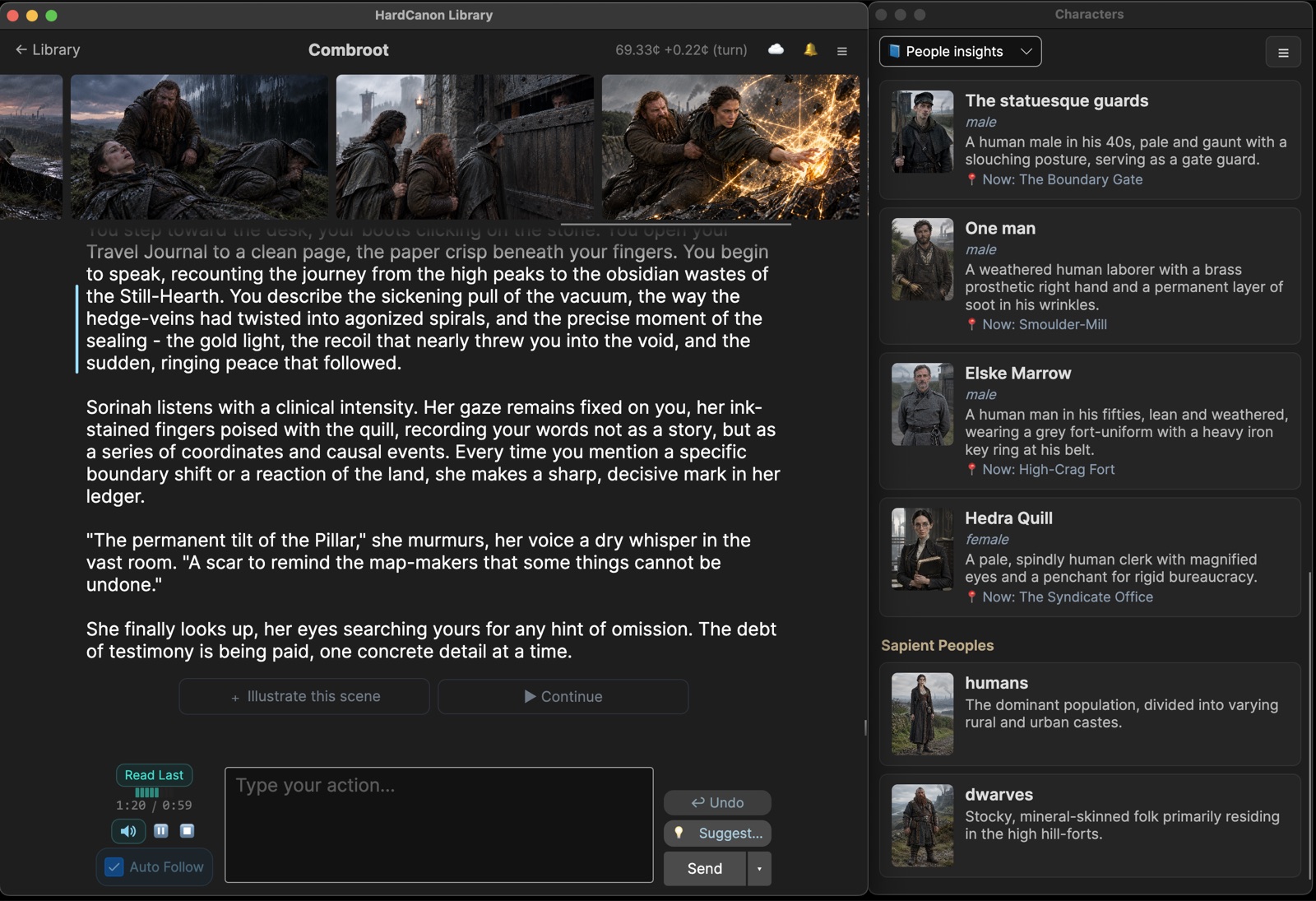This screenshot has height=901, width=1316.
Task: Go back to Library
Action: click(48, 49)
